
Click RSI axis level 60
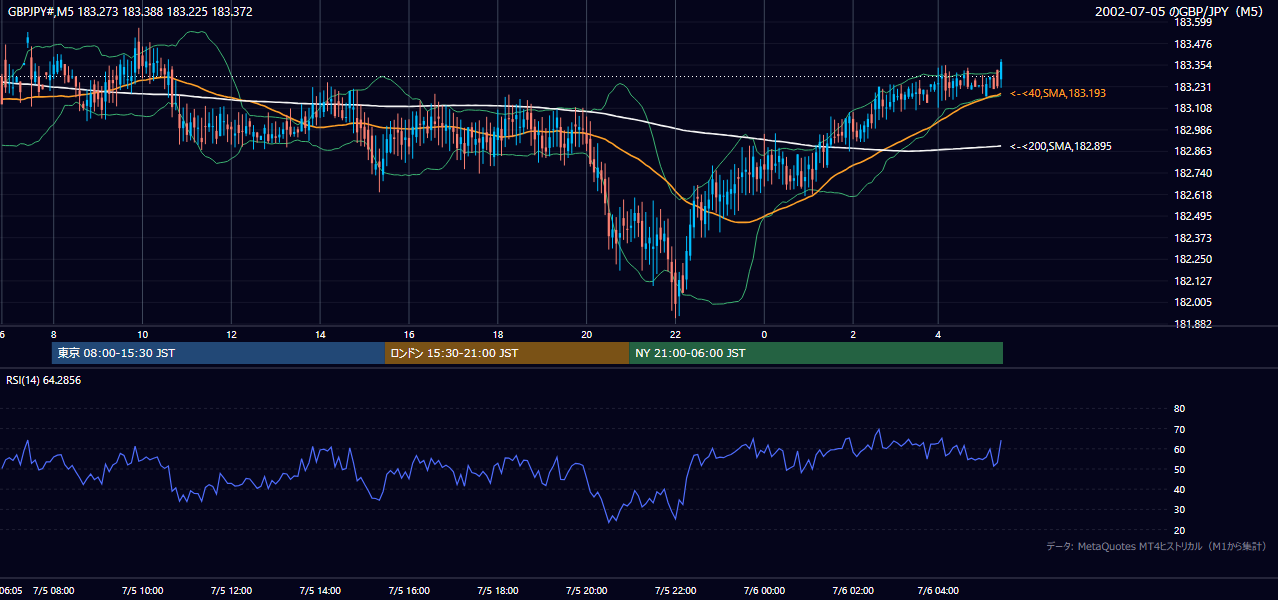[1179, 449]
